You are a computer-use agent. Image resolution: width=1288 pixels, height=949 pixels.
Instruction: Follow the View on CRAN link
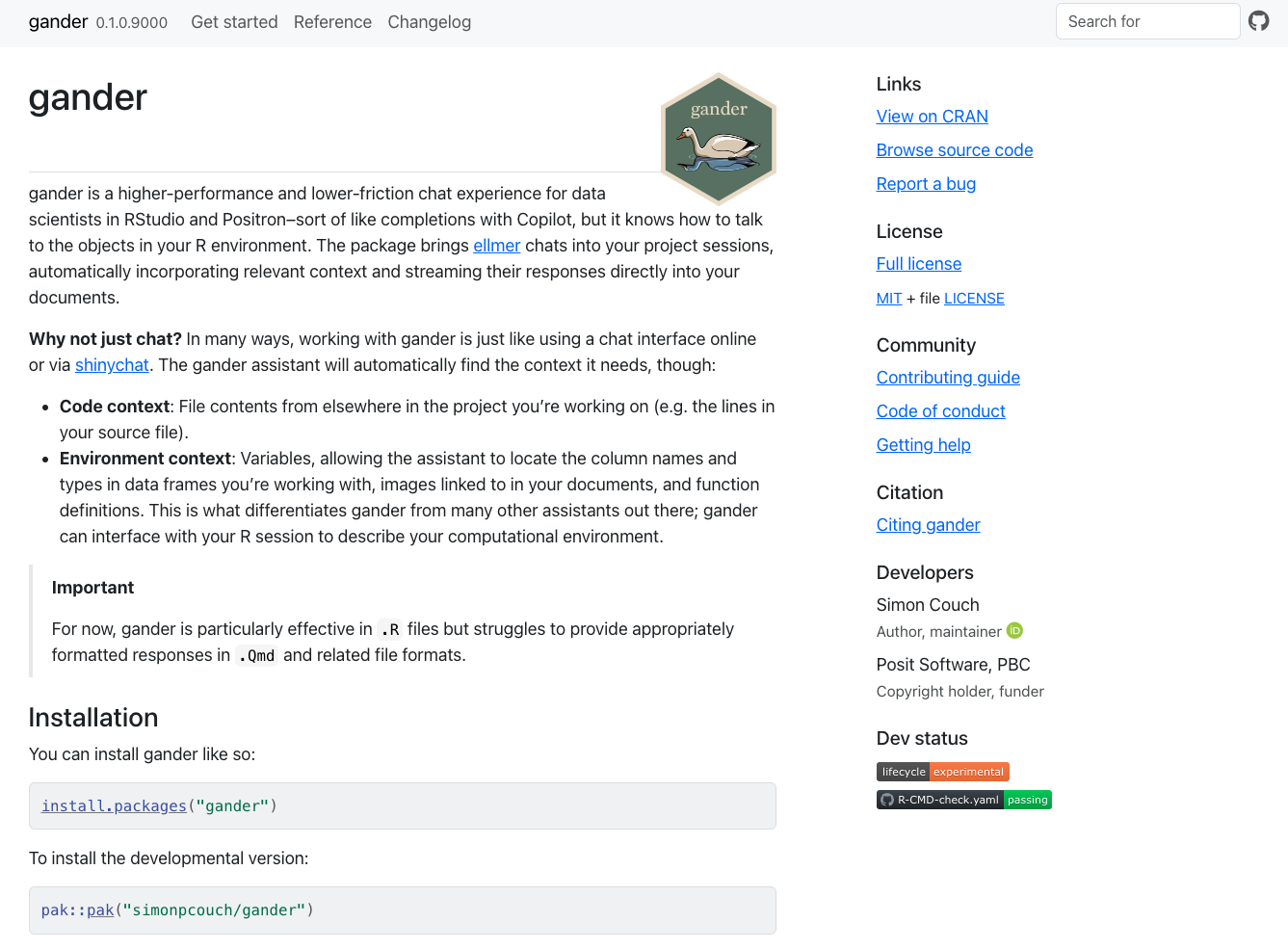pos(932,117)
